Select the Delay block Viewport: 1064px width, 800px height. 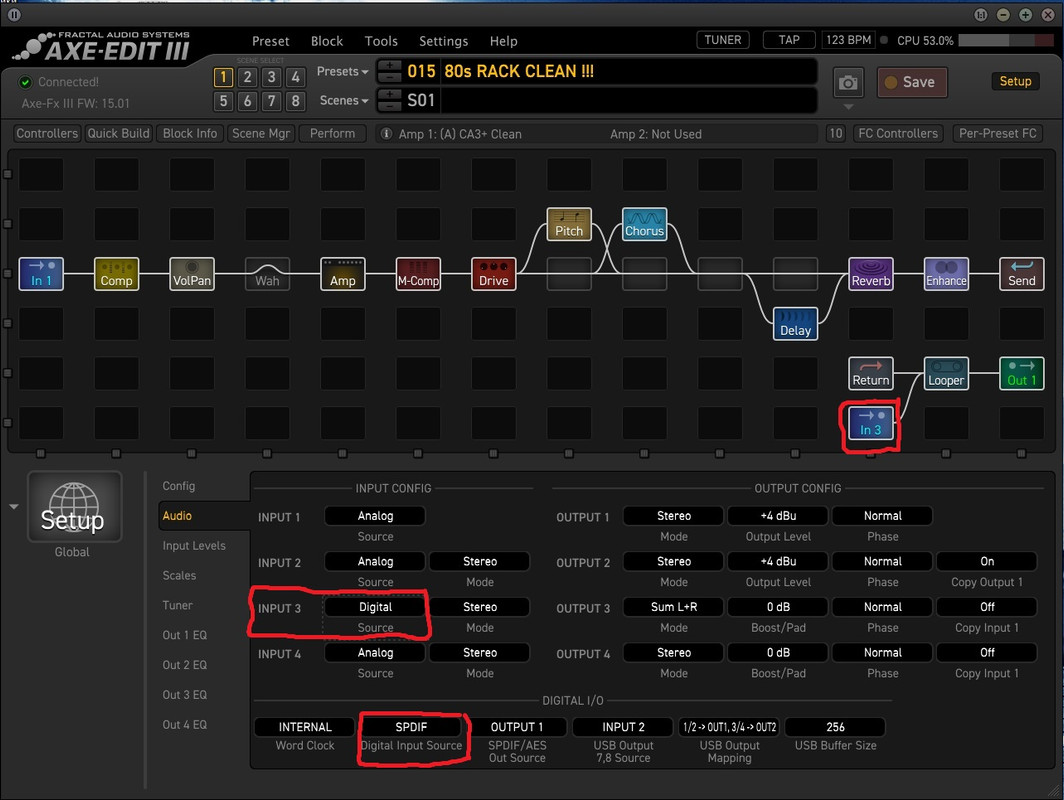coord(795,324)
